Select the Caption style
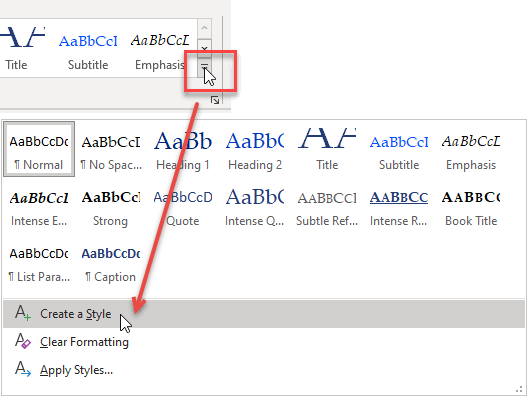 pos(111,262)
